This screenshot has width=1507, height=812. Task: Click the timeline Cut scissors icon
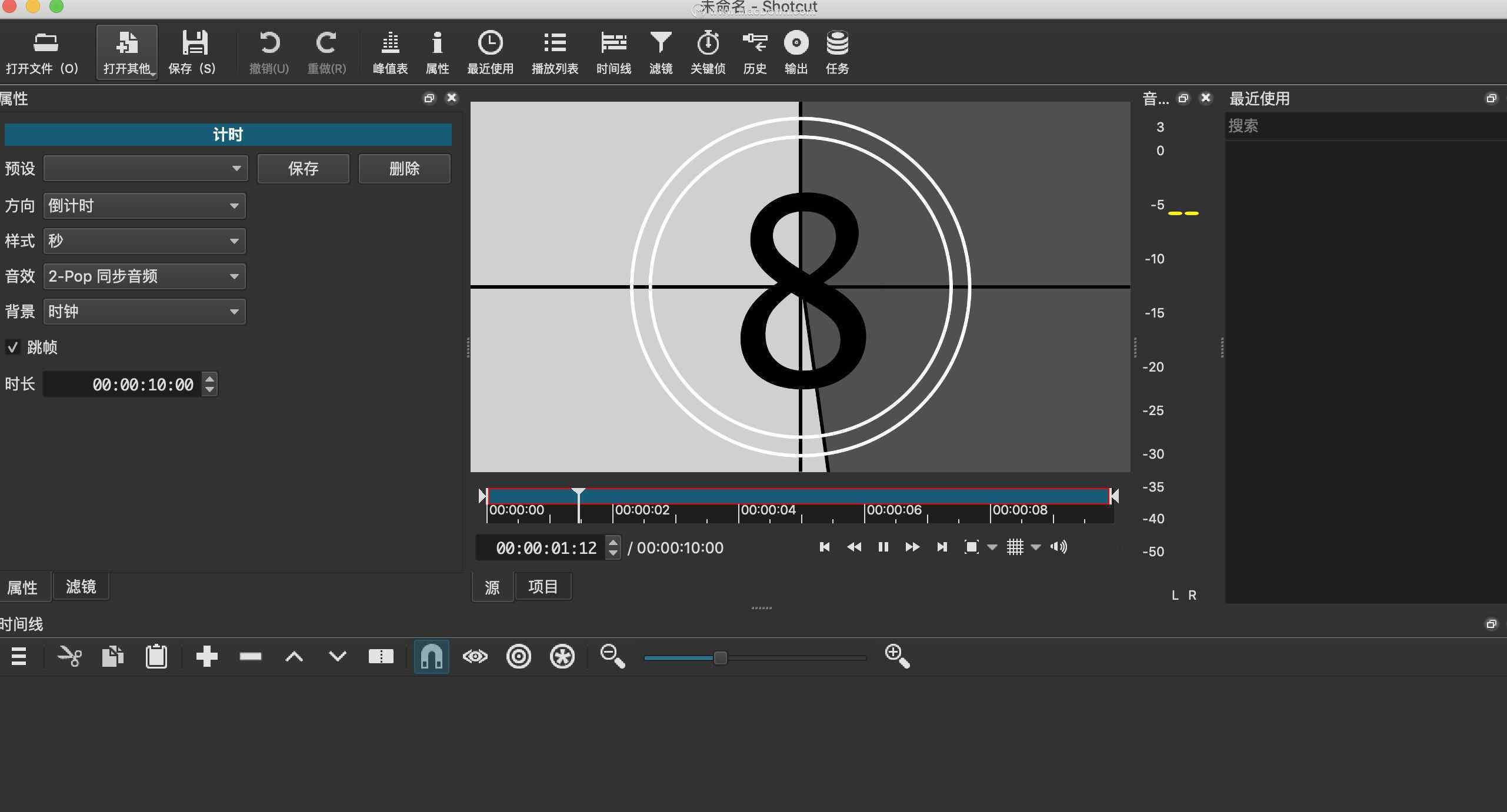(x=69, y=656)
